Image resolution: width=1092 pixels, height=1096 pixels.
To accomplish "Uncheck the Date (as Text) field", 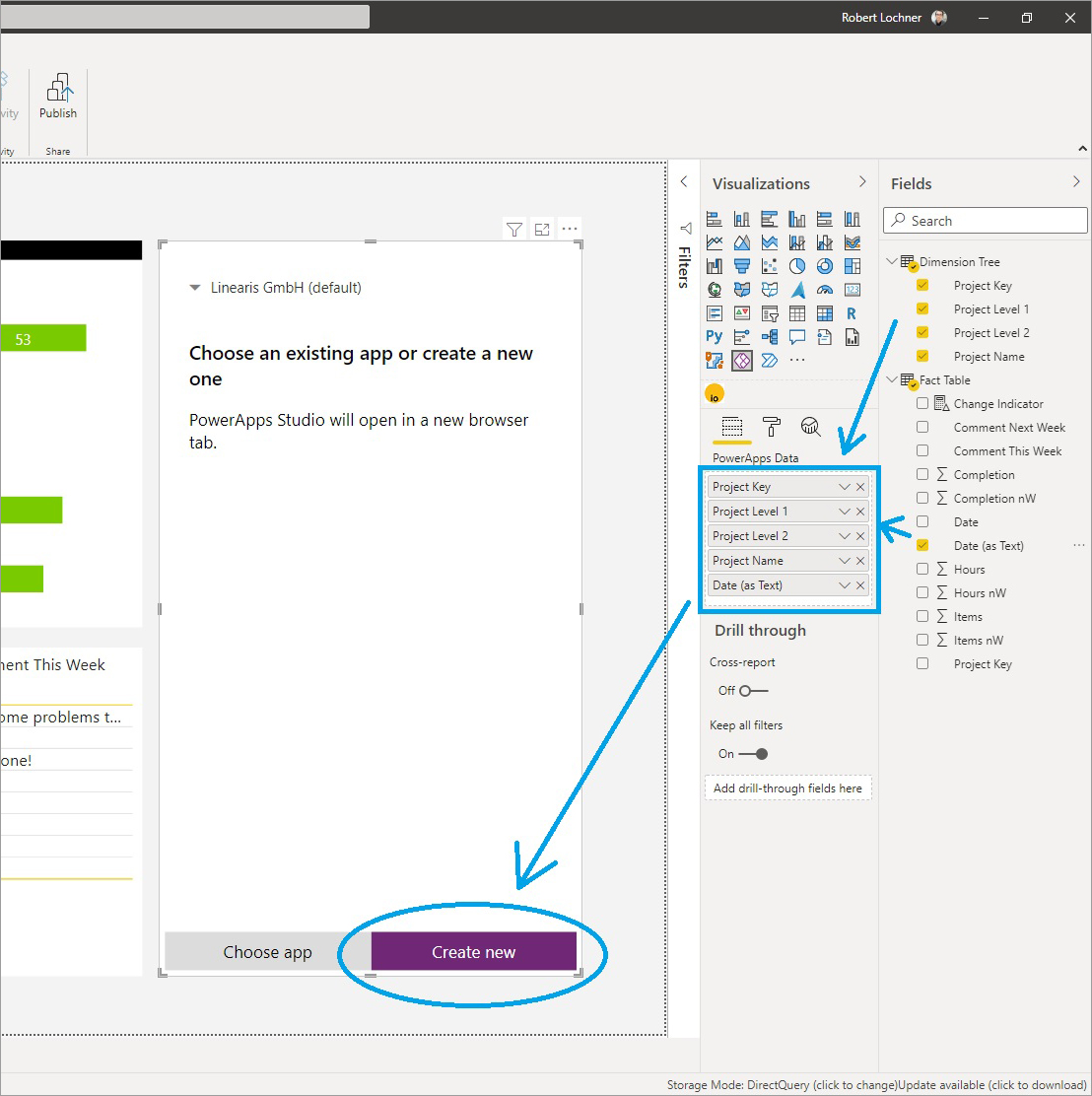I will (922, 545).
